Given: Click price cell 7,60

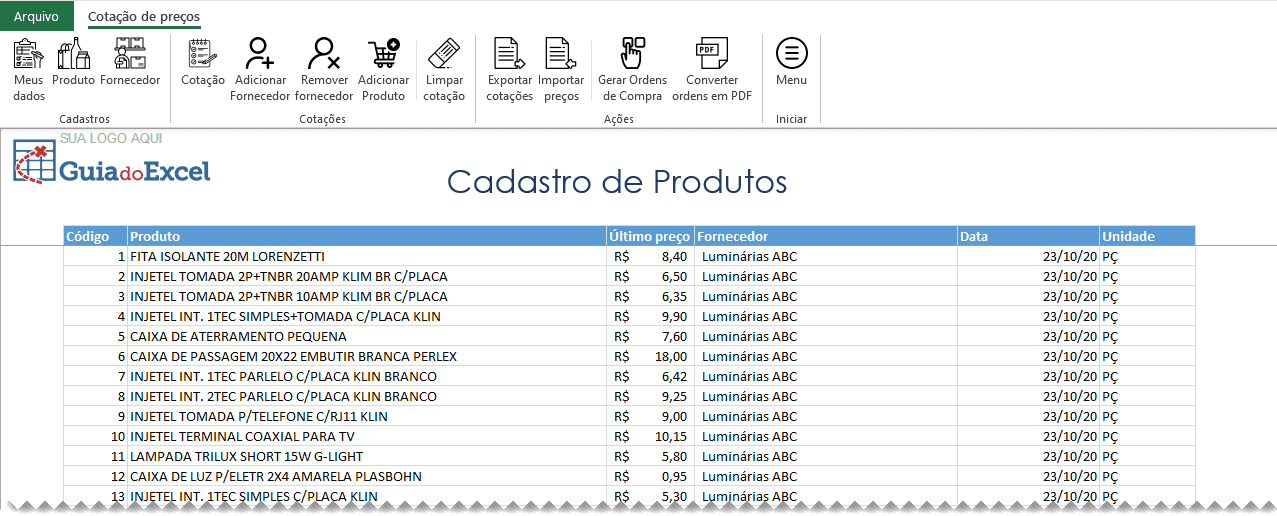Looking at the screenshot, I should [650, 336].
